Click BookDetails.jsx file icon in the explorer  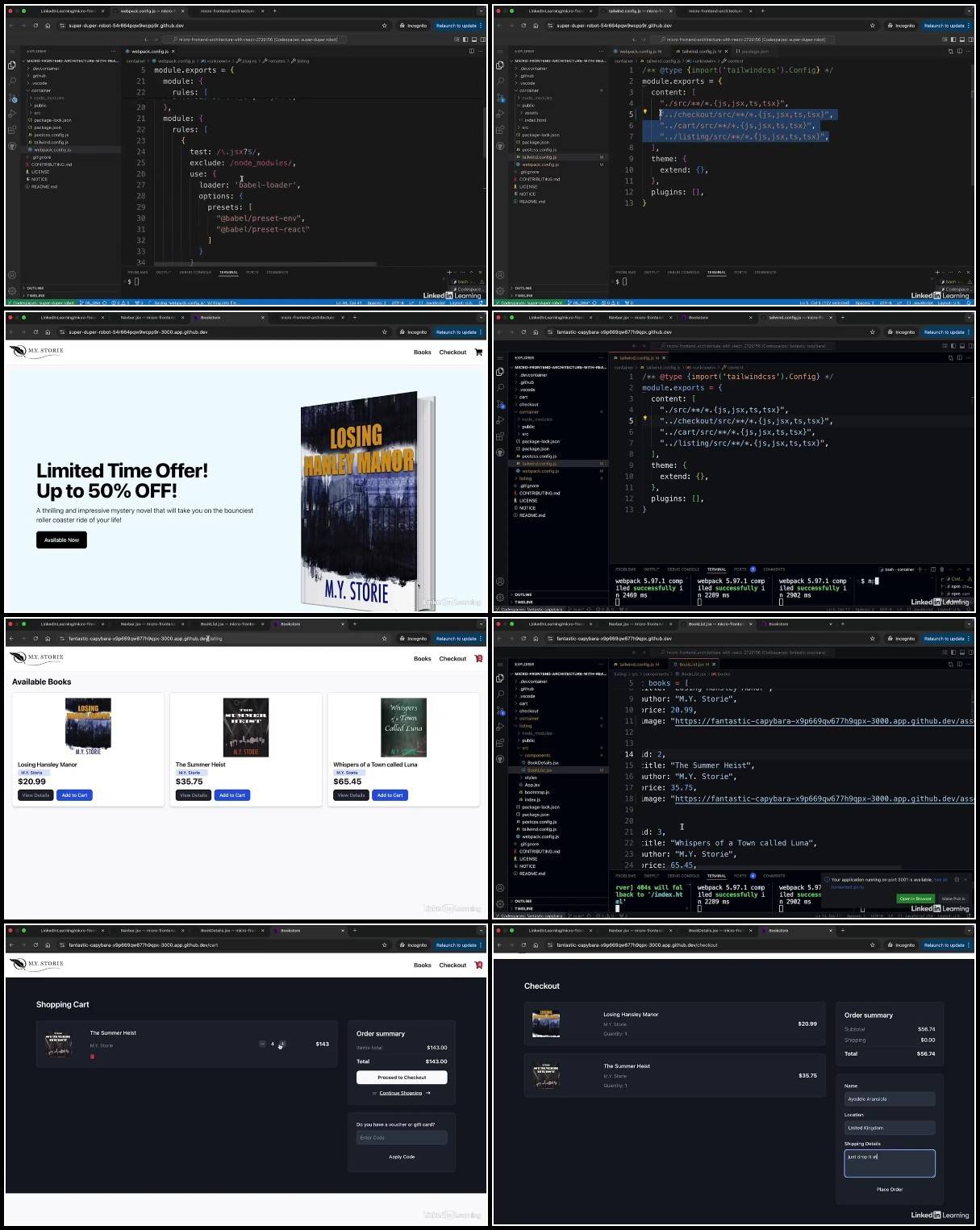(523, 762)
